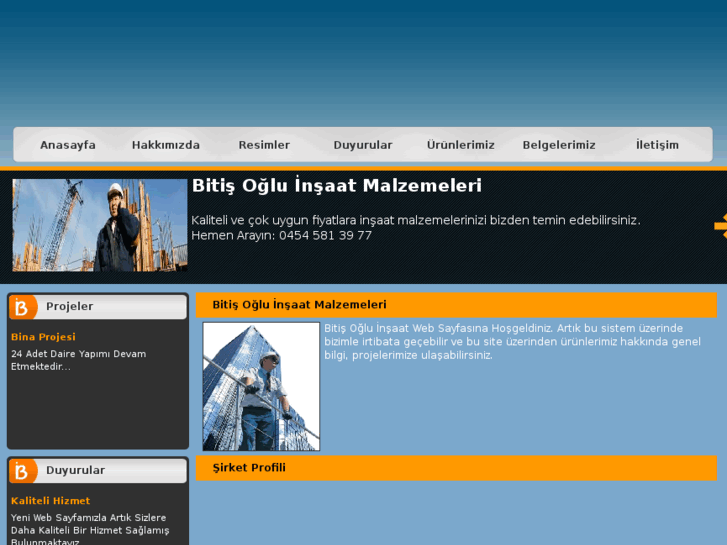Click the text 'Yeni Web Sayfamızla Artık Sizlere'

click(89, 518)
